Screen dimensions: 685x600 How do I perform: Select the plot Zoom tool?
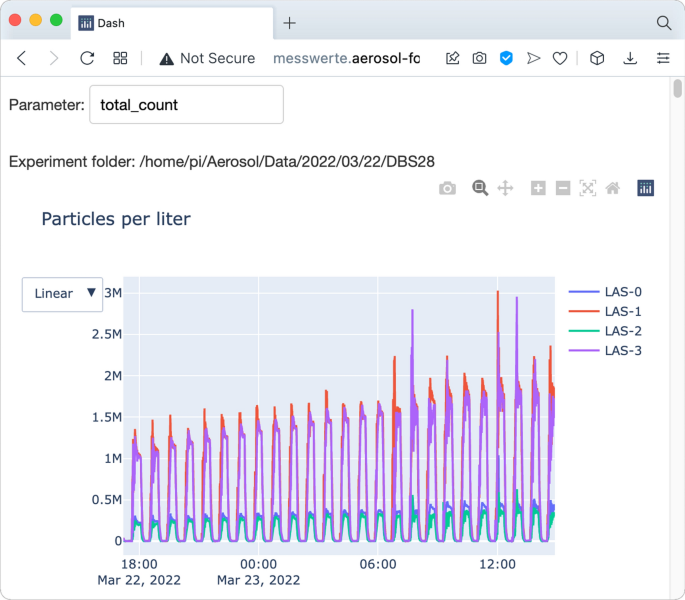click(x=480, y=188)
